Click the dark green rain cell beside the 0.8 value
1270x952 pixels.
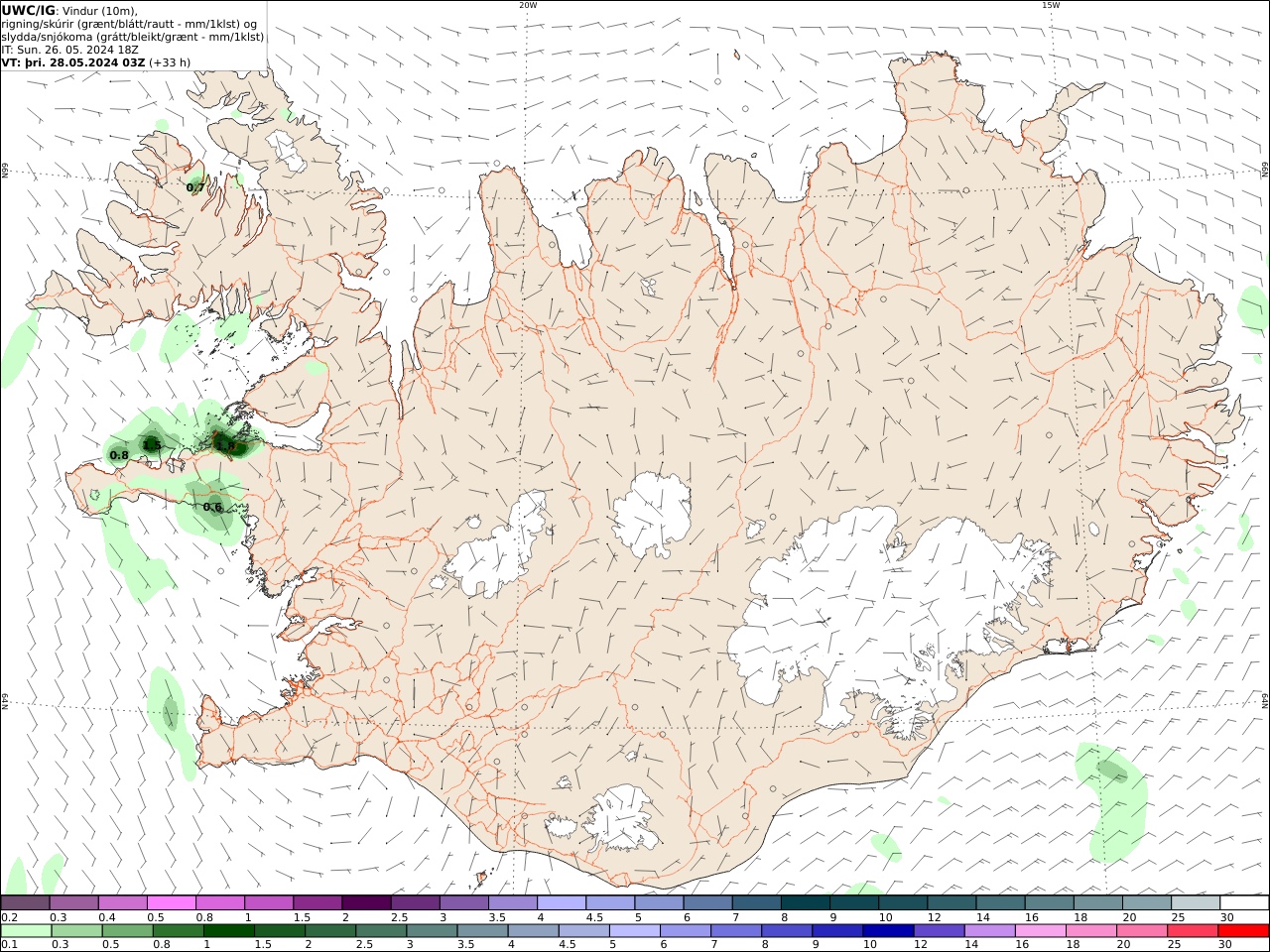152,444
